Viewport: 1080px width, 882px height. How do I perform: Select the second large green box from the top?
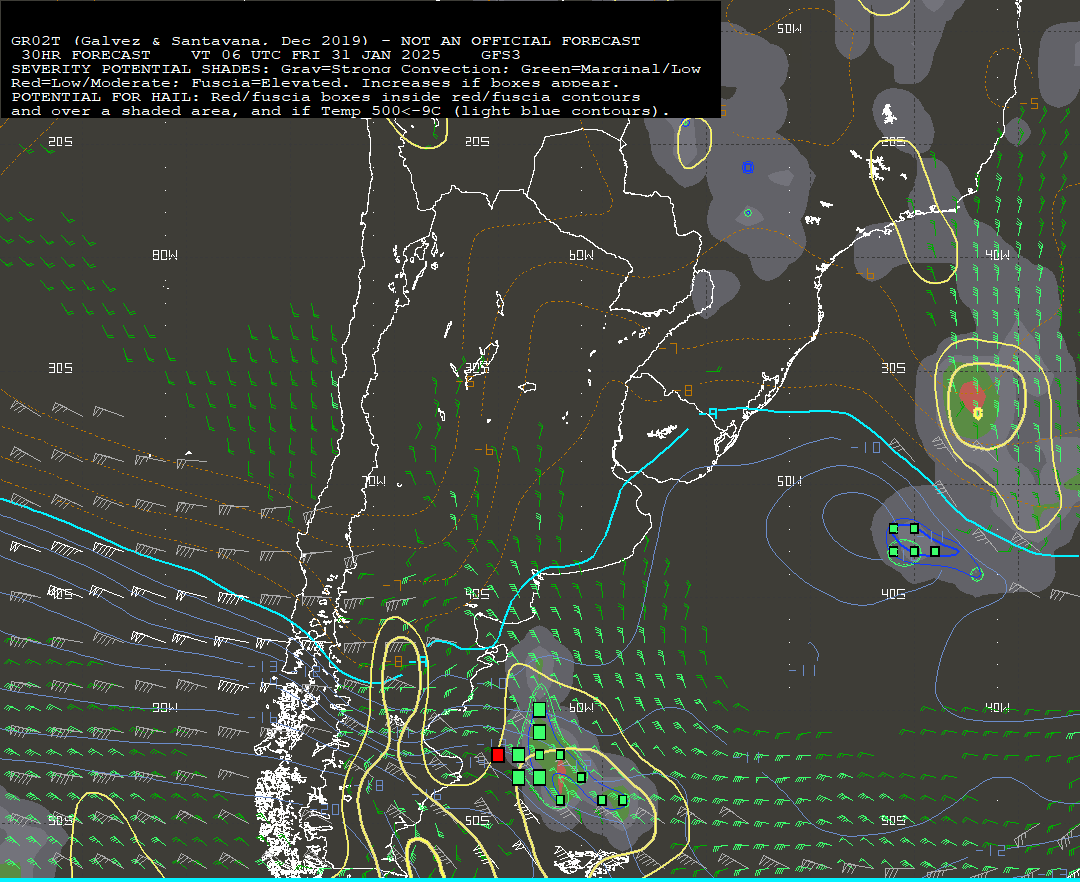click(x=539, y=732)
